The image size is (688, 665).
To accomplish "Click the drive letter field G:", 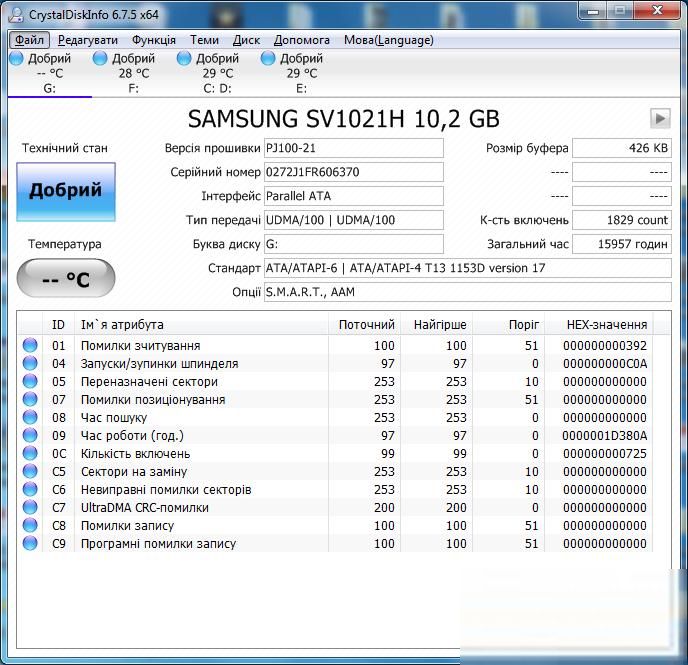I will [354, 244].
